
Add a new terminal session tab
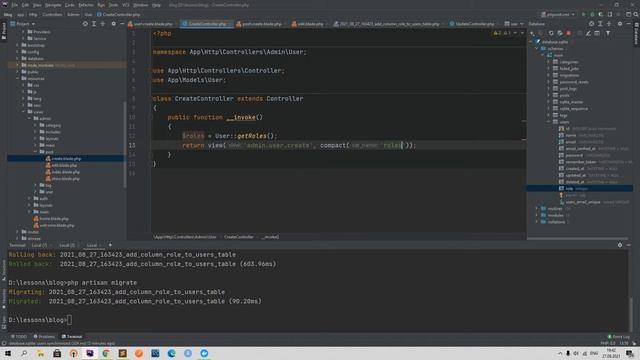[110, 245]
